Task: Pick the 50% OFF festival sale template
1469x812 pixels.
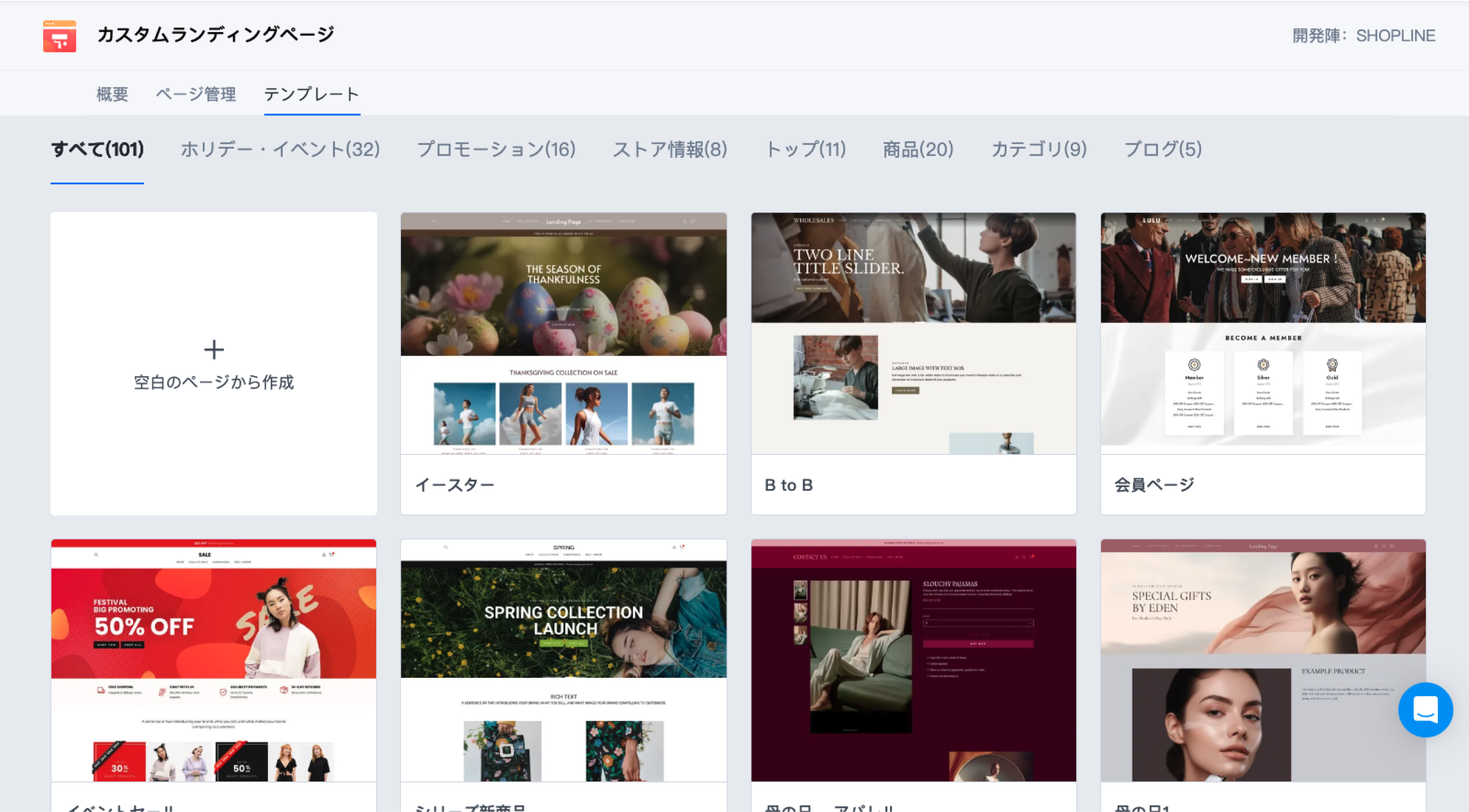Action: tap(214, 660)
